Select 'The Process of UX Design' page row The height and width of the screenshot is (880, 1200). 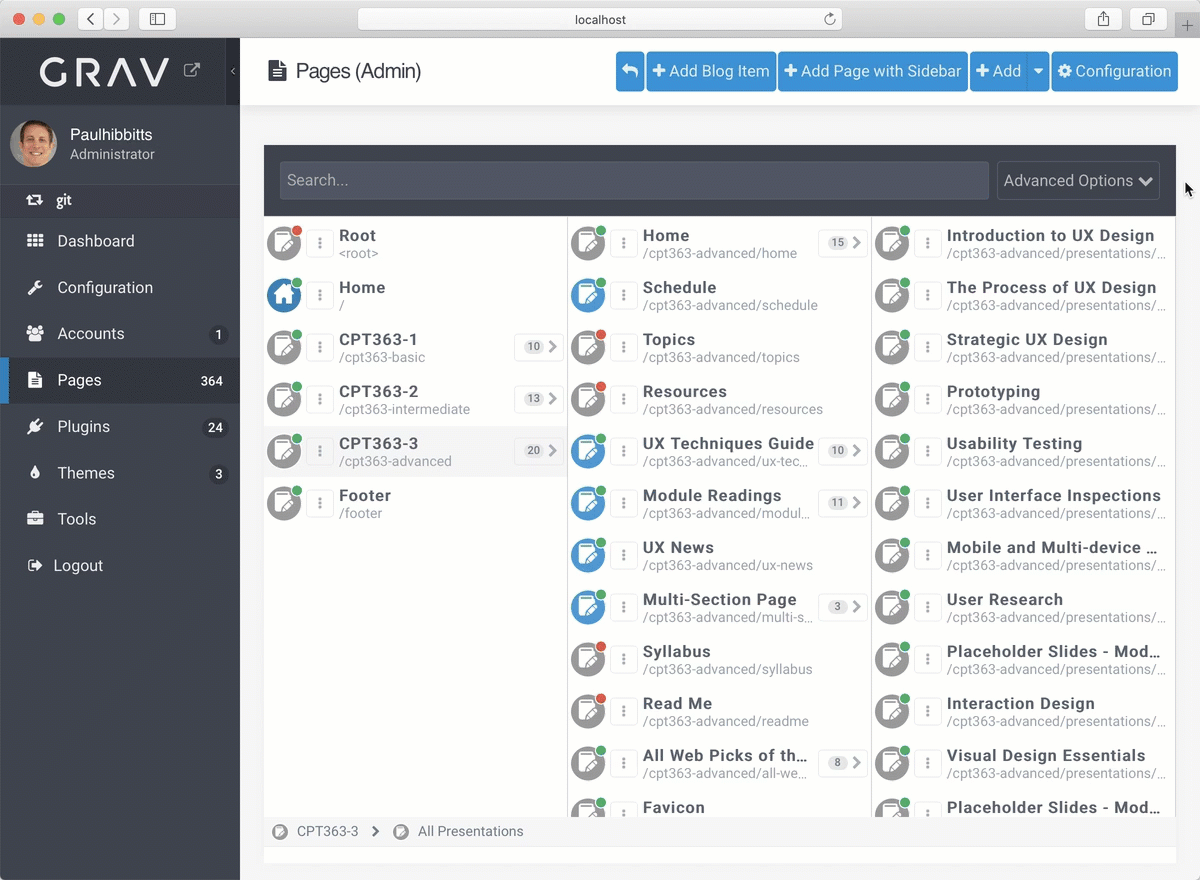pos(1023,296)
